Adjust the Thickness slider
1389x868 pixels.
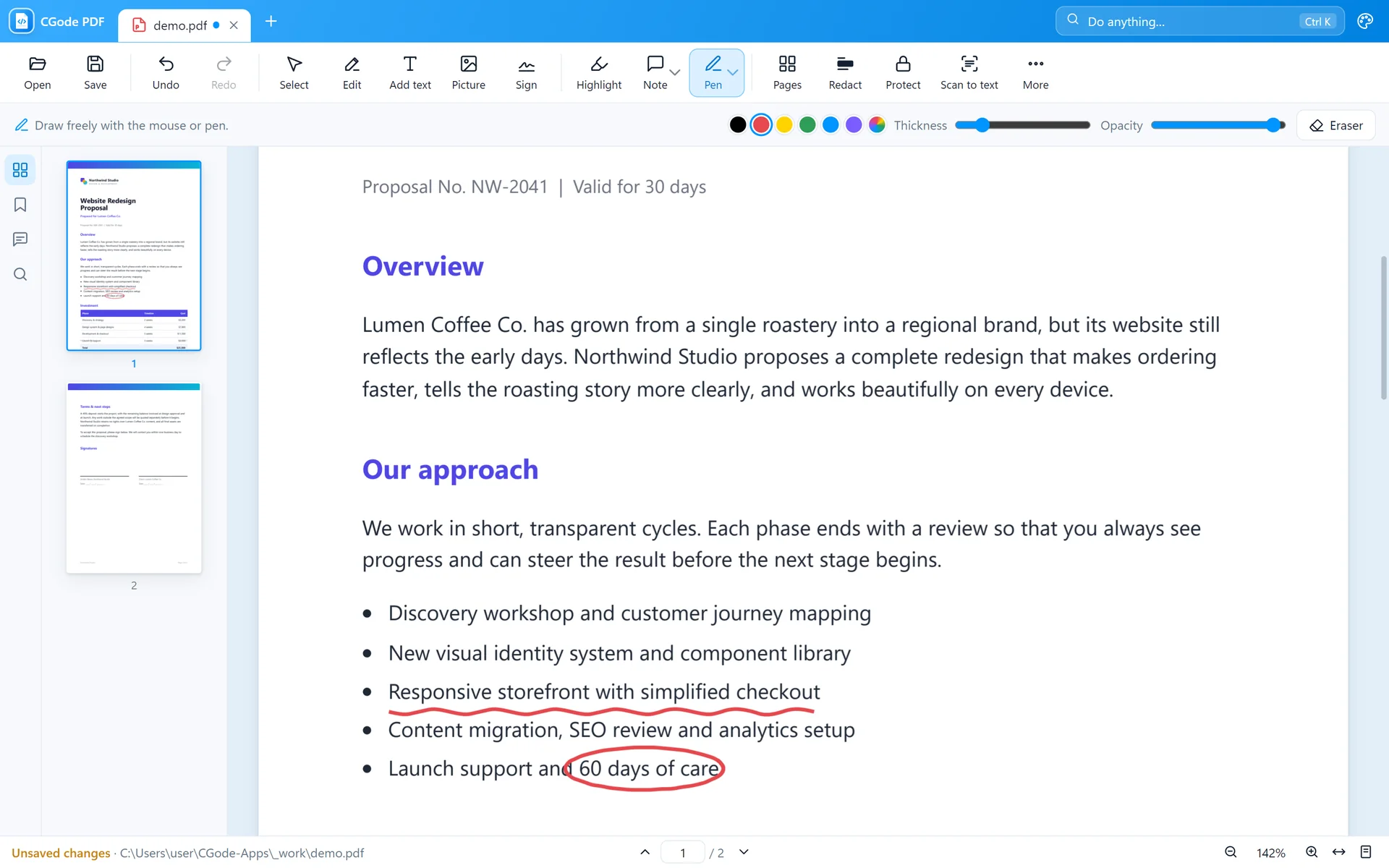pyautogui.click(x=1022, y=125)
